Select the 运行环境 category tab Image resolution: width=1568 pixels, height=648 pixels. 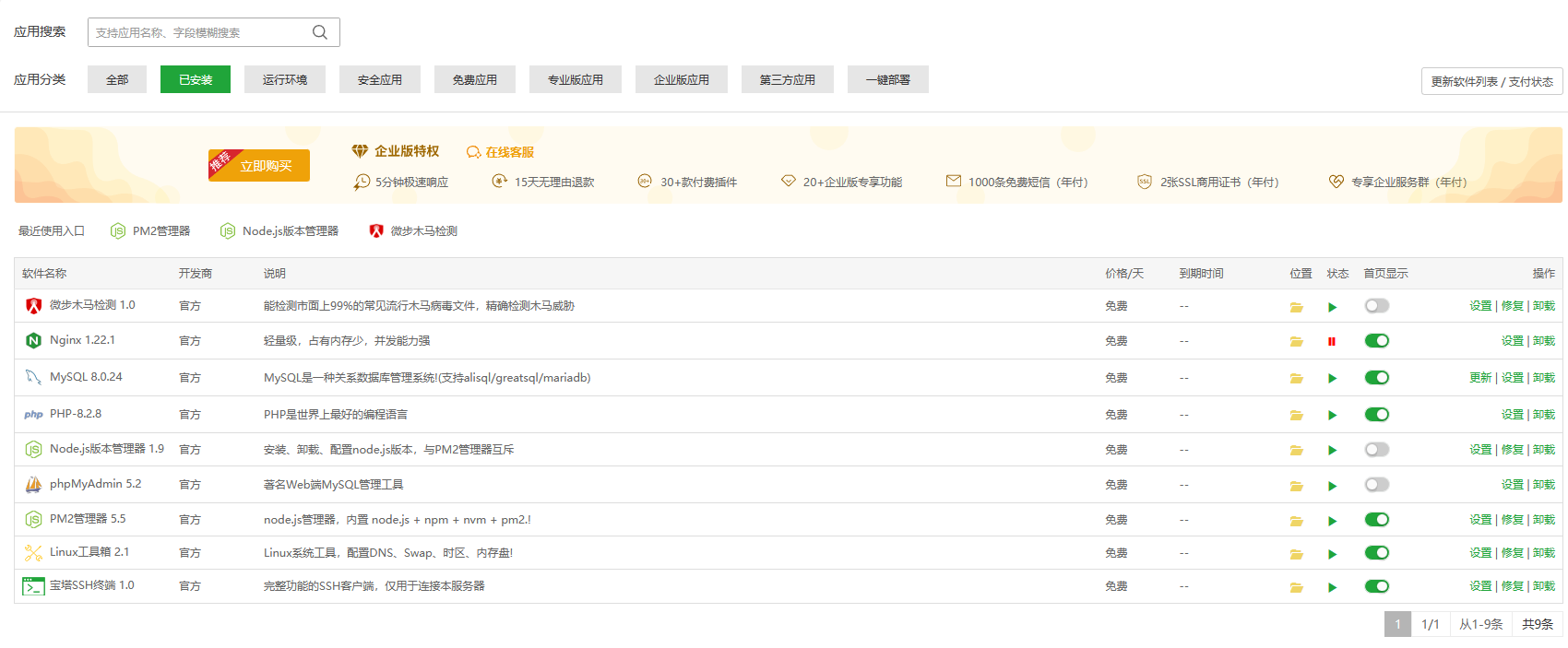click(x=285, y=79)
